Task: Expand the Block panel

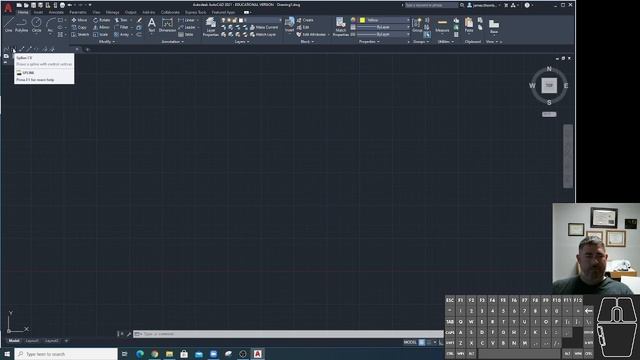Action: coord(307,42)
